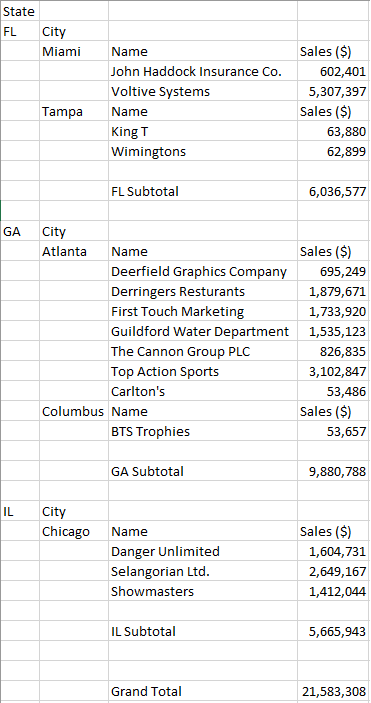Viewport: 371px width, 703px height.
Task: Click the Grand Total label
Action: [x=203, y=691]
